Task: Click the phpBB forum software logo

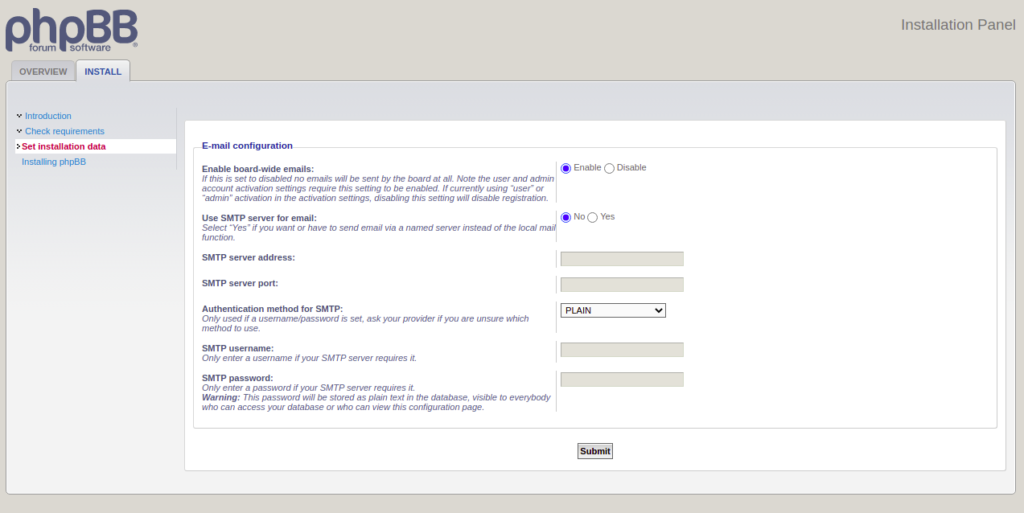Action: (71, 31)
